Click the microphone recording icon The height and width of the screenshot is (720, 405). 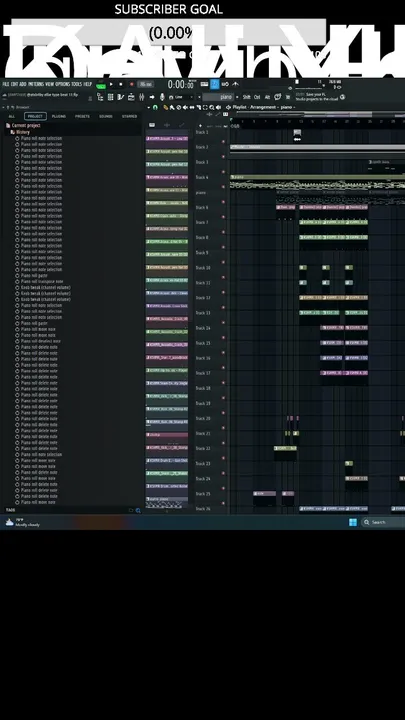162,97
